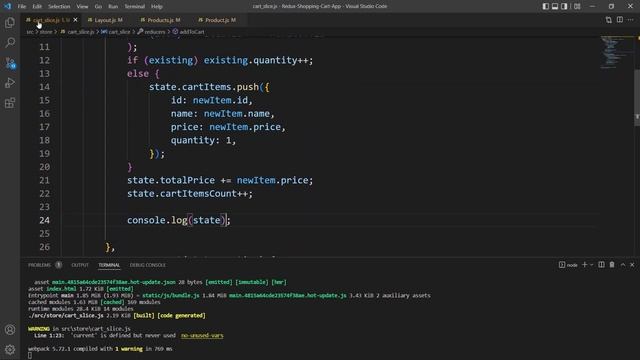
Task: Click 'index.html' asset in terminal
Action: (61, 289)
